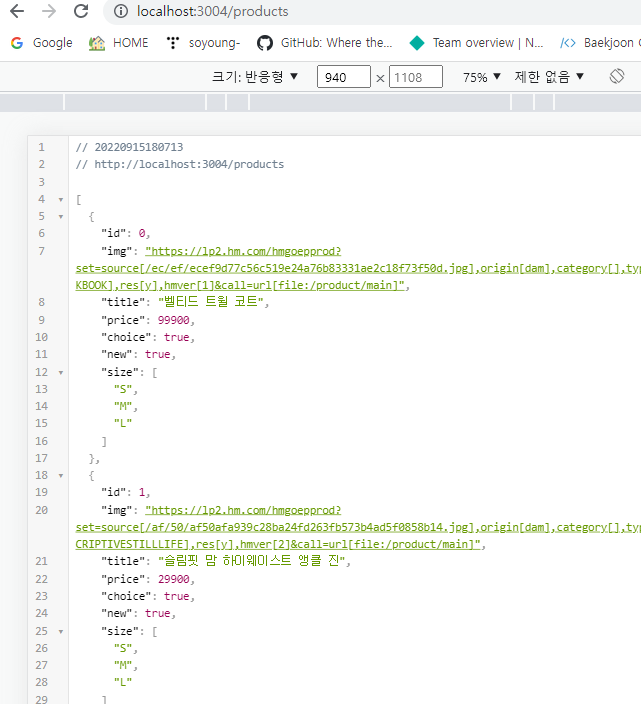Image resolution: width=641 pixels, height=704 pixels.
Task: Reload the page with the refresh icon
Action: pos(81,11)
